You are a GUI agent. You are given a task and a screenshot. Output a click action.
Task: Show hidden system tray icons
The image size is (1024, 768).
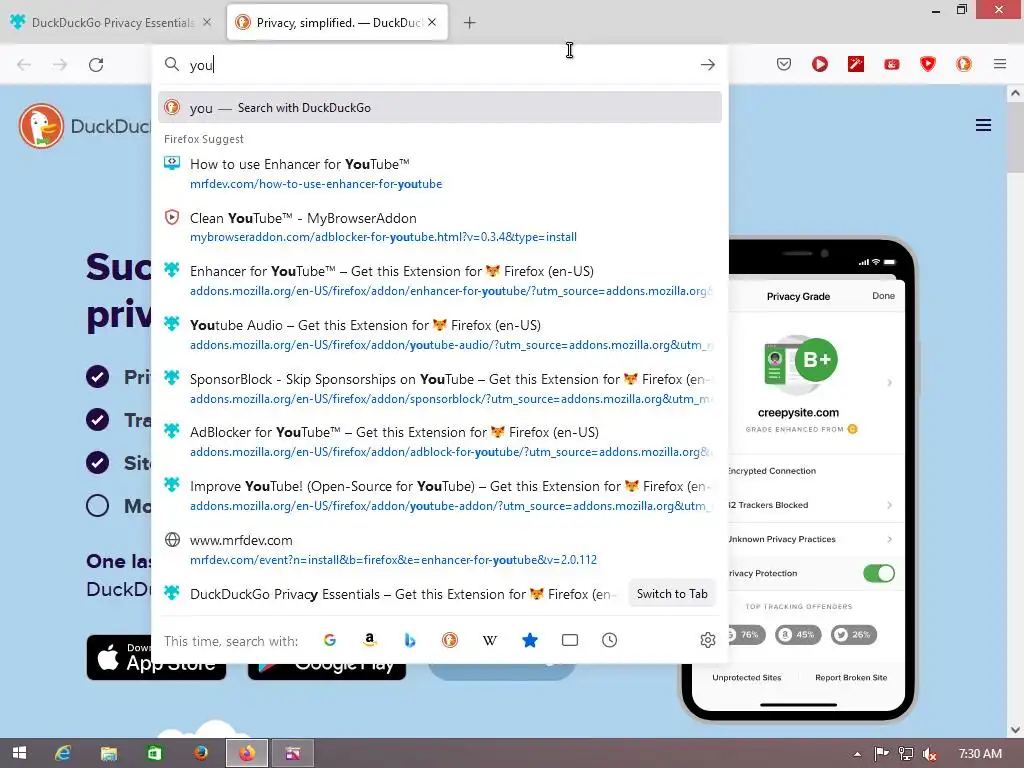coord(857,754)
